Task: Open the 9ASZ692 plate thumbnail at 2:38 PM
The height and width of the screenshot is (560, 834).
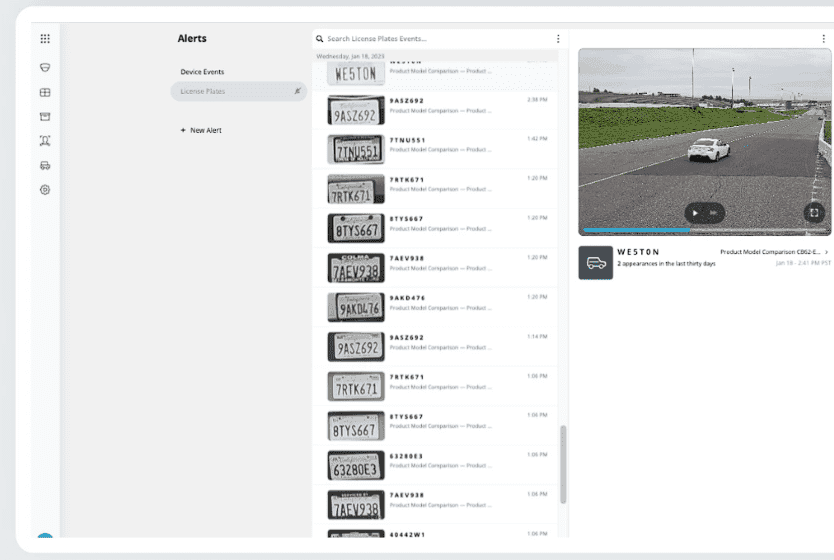Action: (356, 110)
